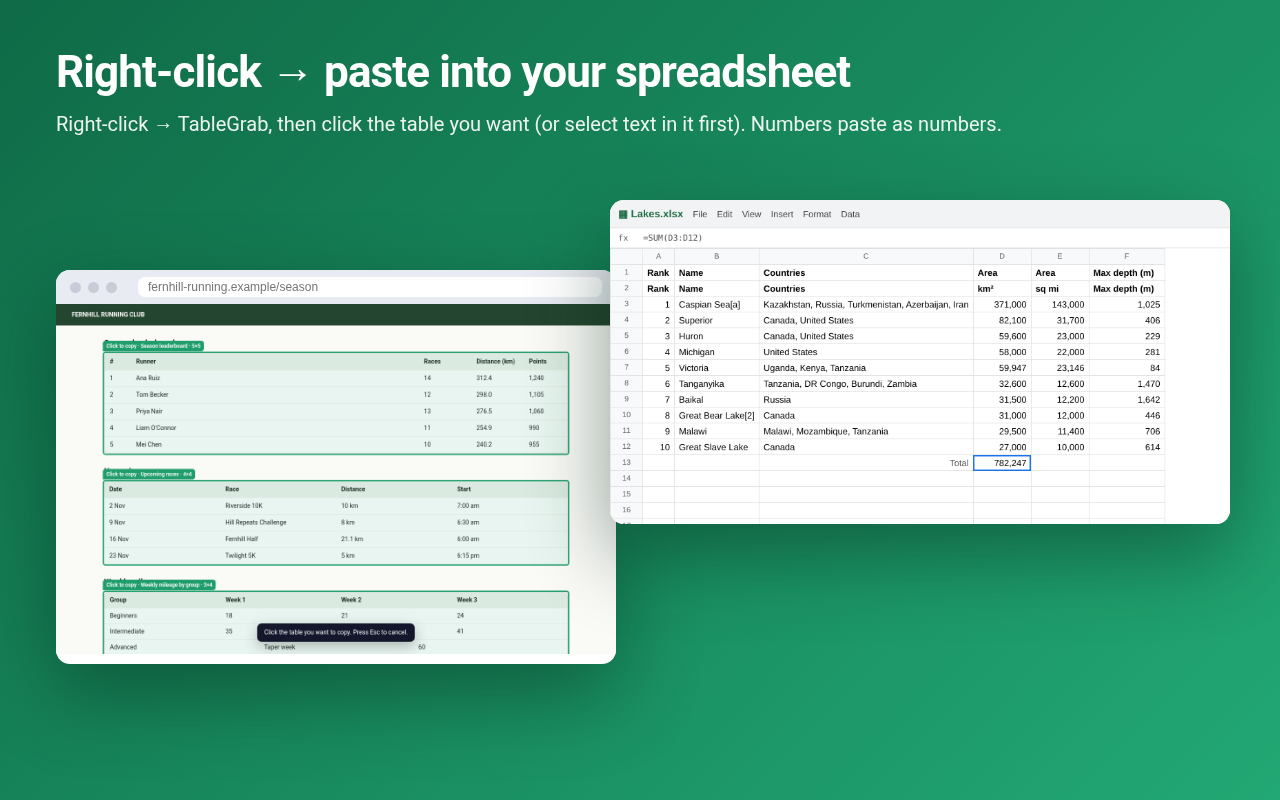Open the Edit menu in Lakes.xlsx

point(724,214)
